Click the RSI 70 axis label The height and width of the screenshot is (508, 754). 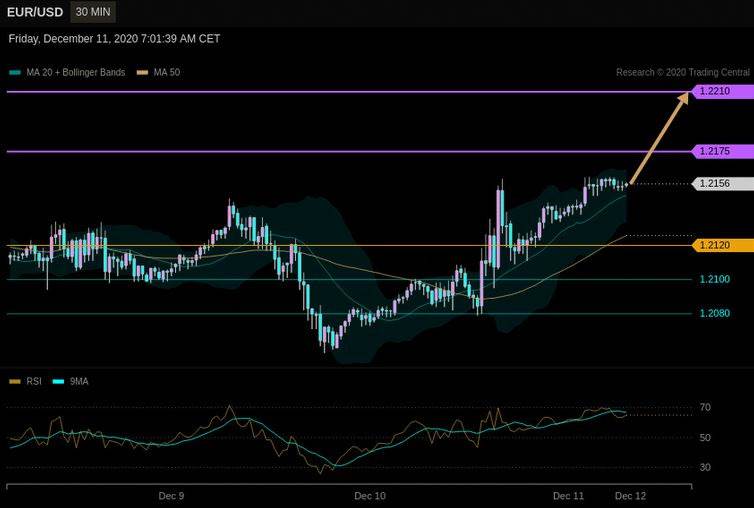pyautogui.click(x=705, y=407)
